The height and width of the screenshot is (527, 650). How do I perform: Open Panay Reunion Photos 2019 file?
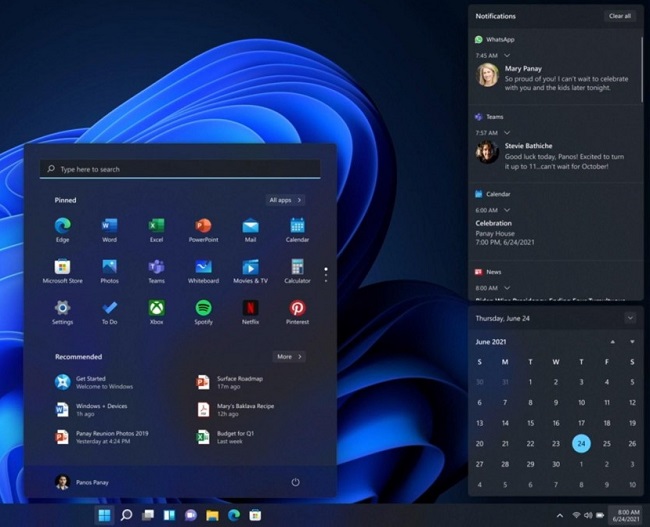coord(102,437)
